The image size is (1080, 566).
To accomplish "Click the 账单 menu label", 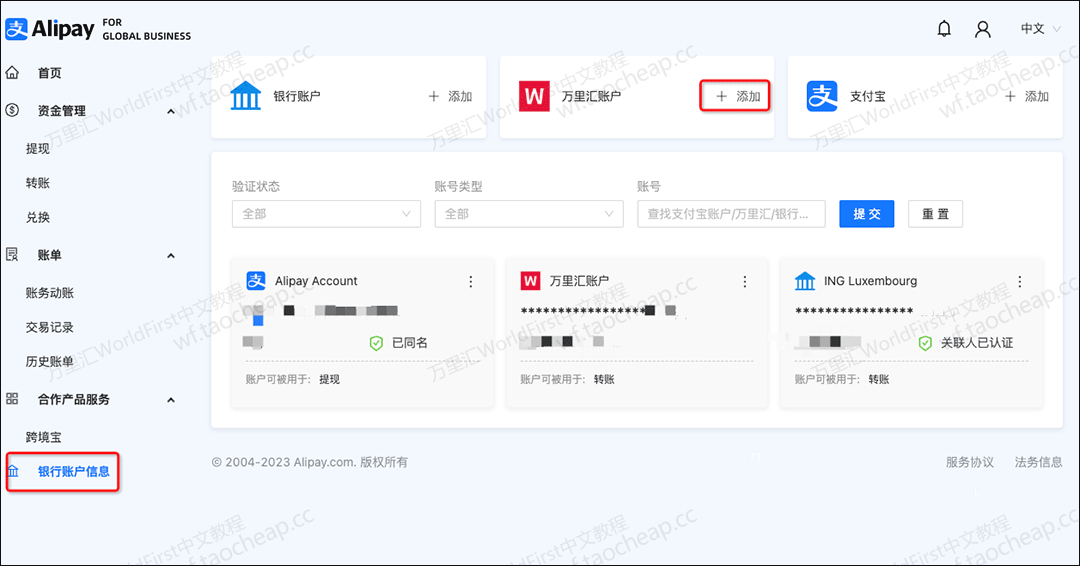I will [x=50, y=255].
